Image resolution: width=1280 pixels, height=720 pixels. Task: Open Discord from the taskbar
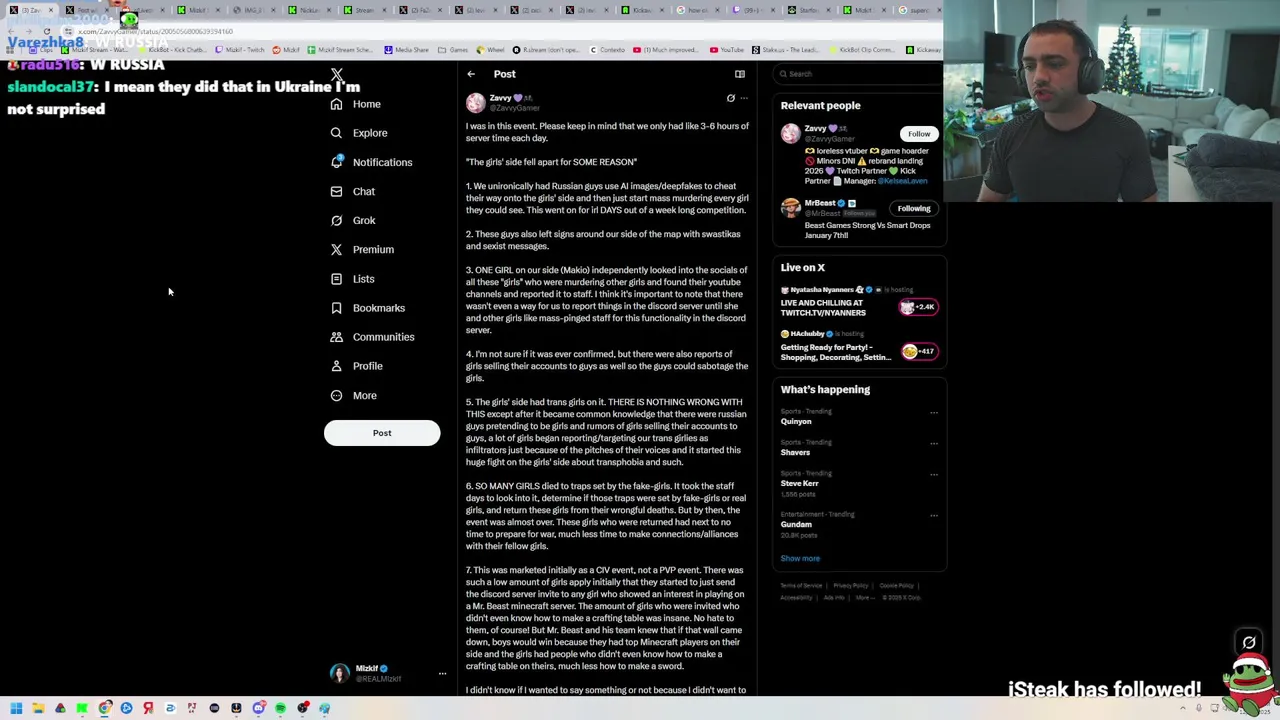258,709
